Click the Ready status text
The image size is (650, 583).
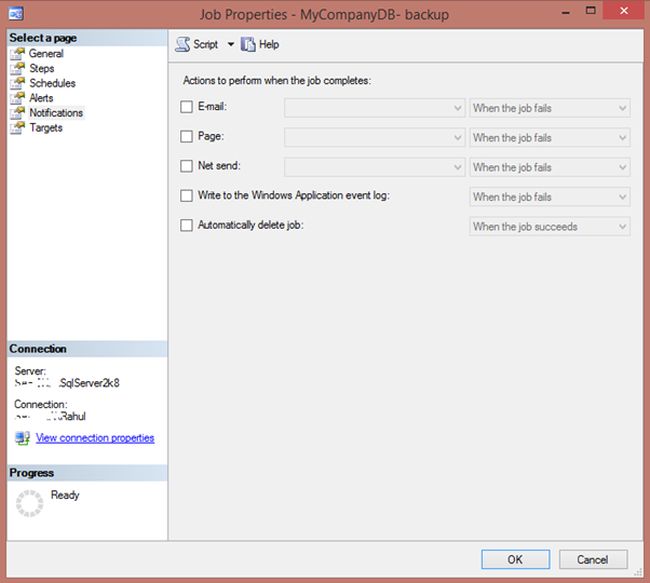(65, 495)
